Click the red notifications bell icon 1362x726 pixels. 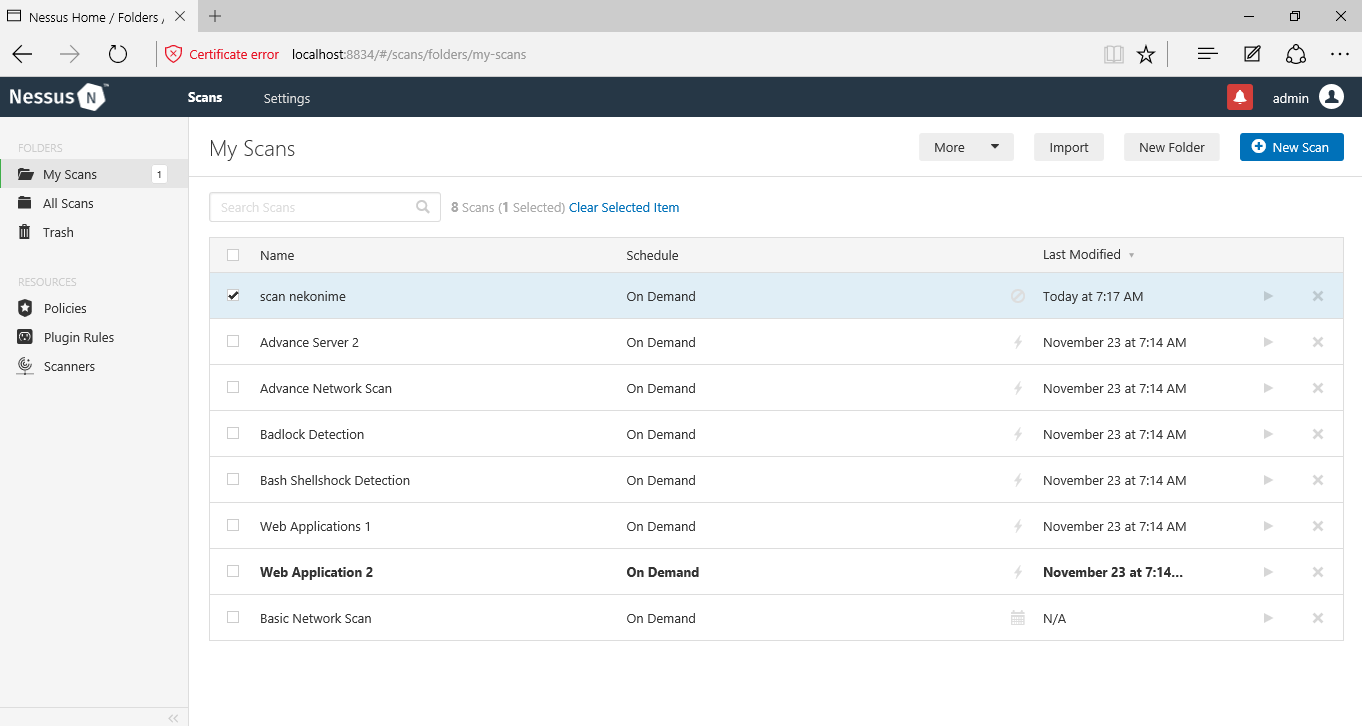click(1240, 97)
